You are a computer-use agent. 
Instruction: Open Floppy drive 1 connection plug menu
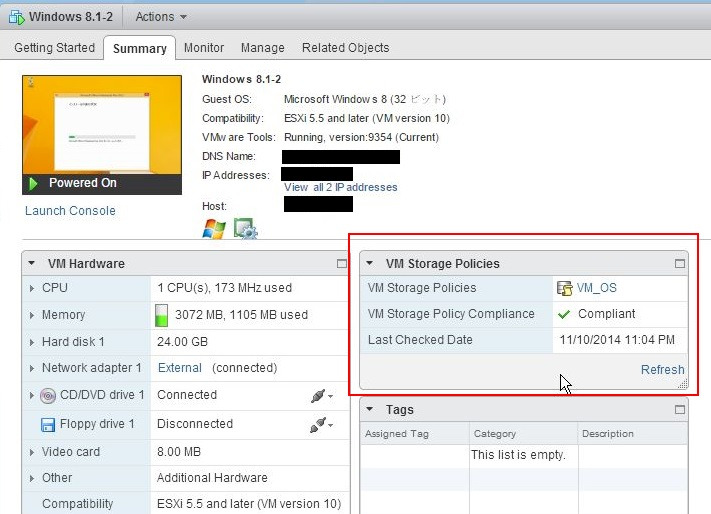[322, 425]
